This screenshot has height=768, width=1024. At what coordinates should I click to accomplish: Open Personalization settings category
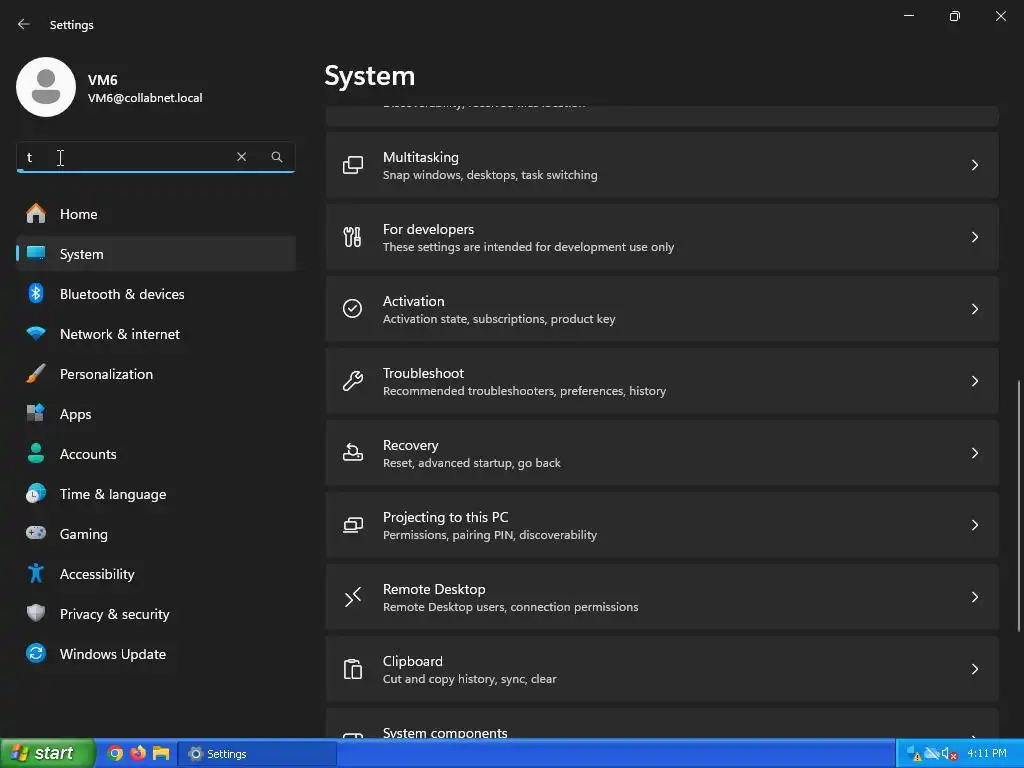click(x=106, y=374)
